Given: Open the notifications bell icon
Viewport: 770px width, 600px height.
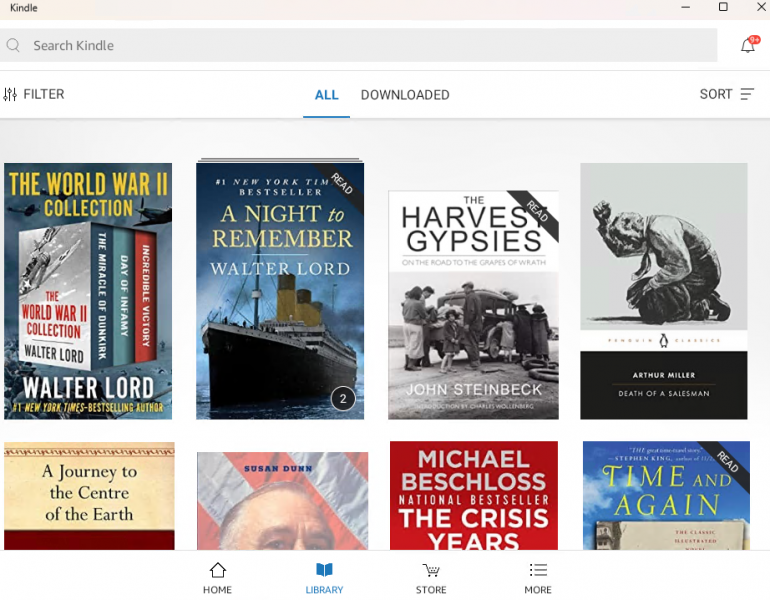Looking at the screenshot, I should point(748,45).
